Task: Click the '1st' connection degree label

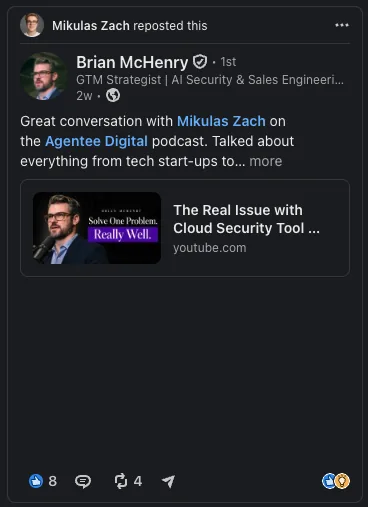Action: (228, 62)
